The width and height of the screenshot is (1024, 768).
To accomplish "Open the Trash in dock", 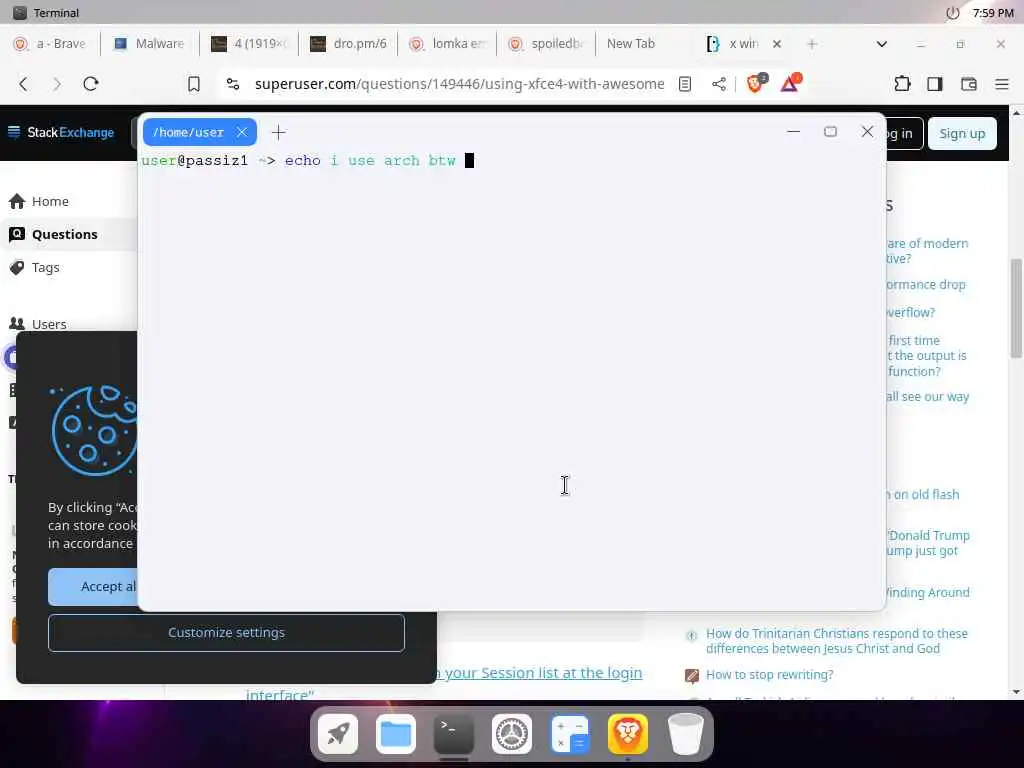I will [x=686, y=734].
